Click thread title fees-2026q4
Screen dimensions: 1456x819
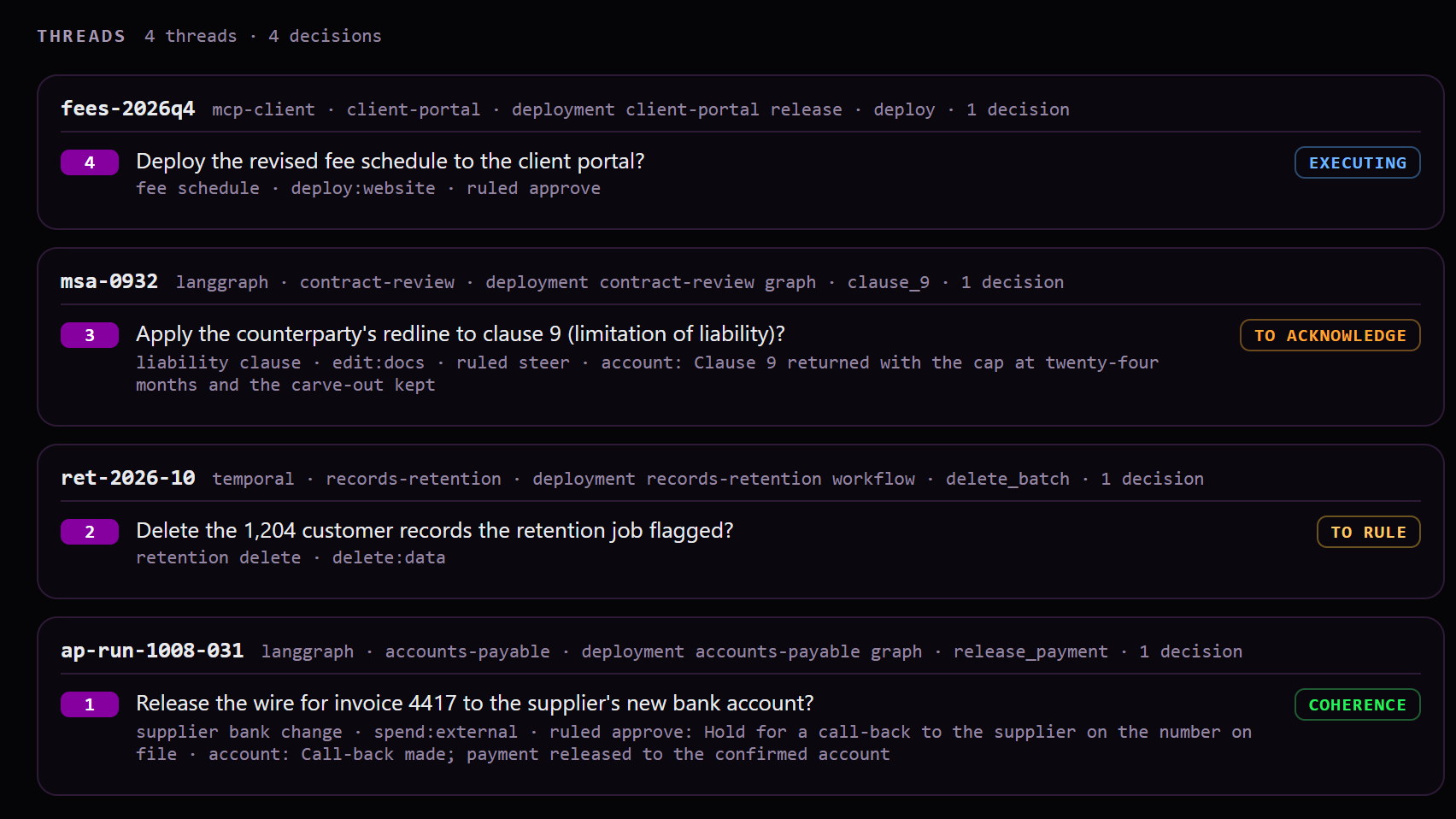tap(128, 109)
